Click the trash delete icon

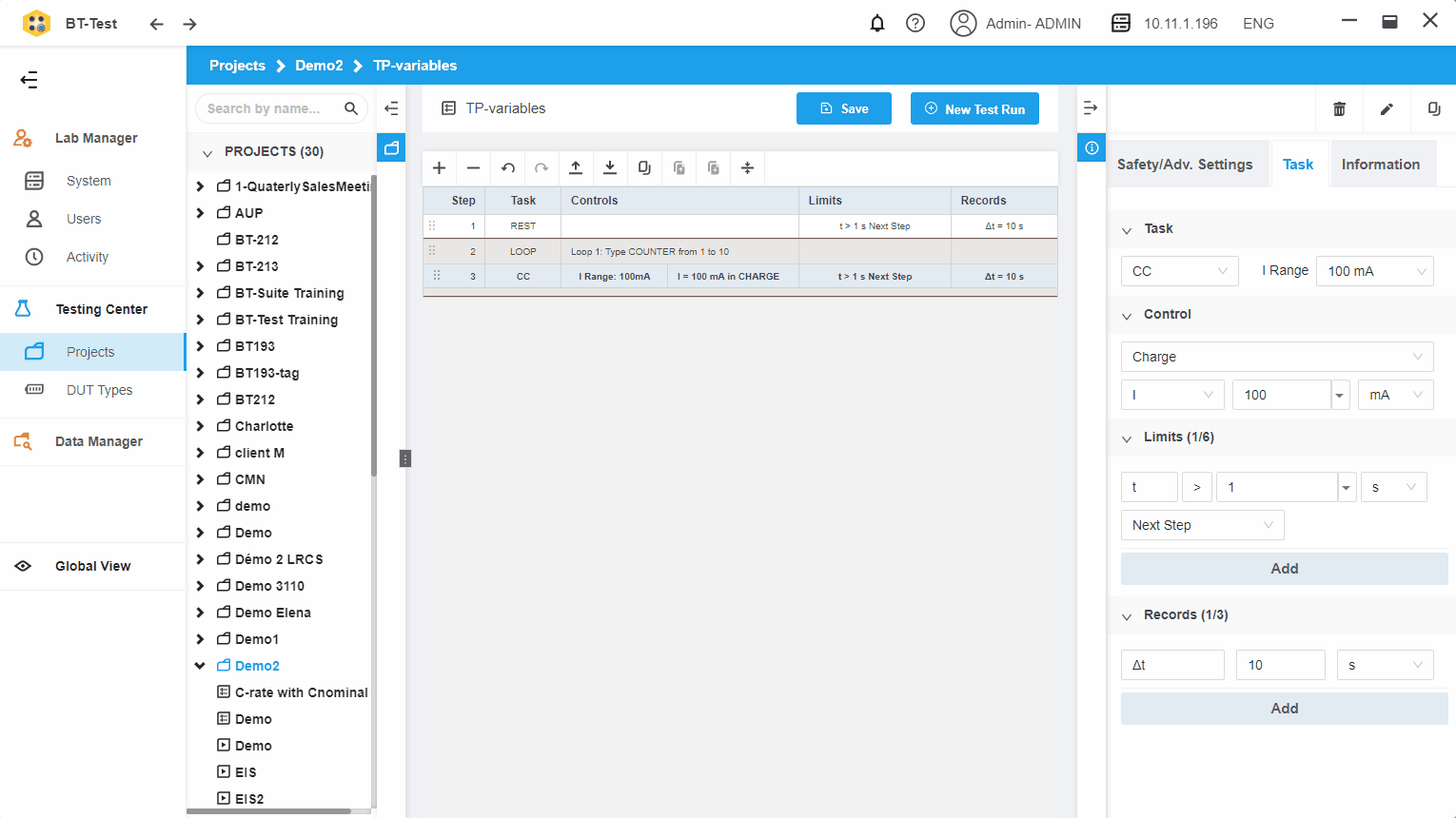(x=1339, y=109)
